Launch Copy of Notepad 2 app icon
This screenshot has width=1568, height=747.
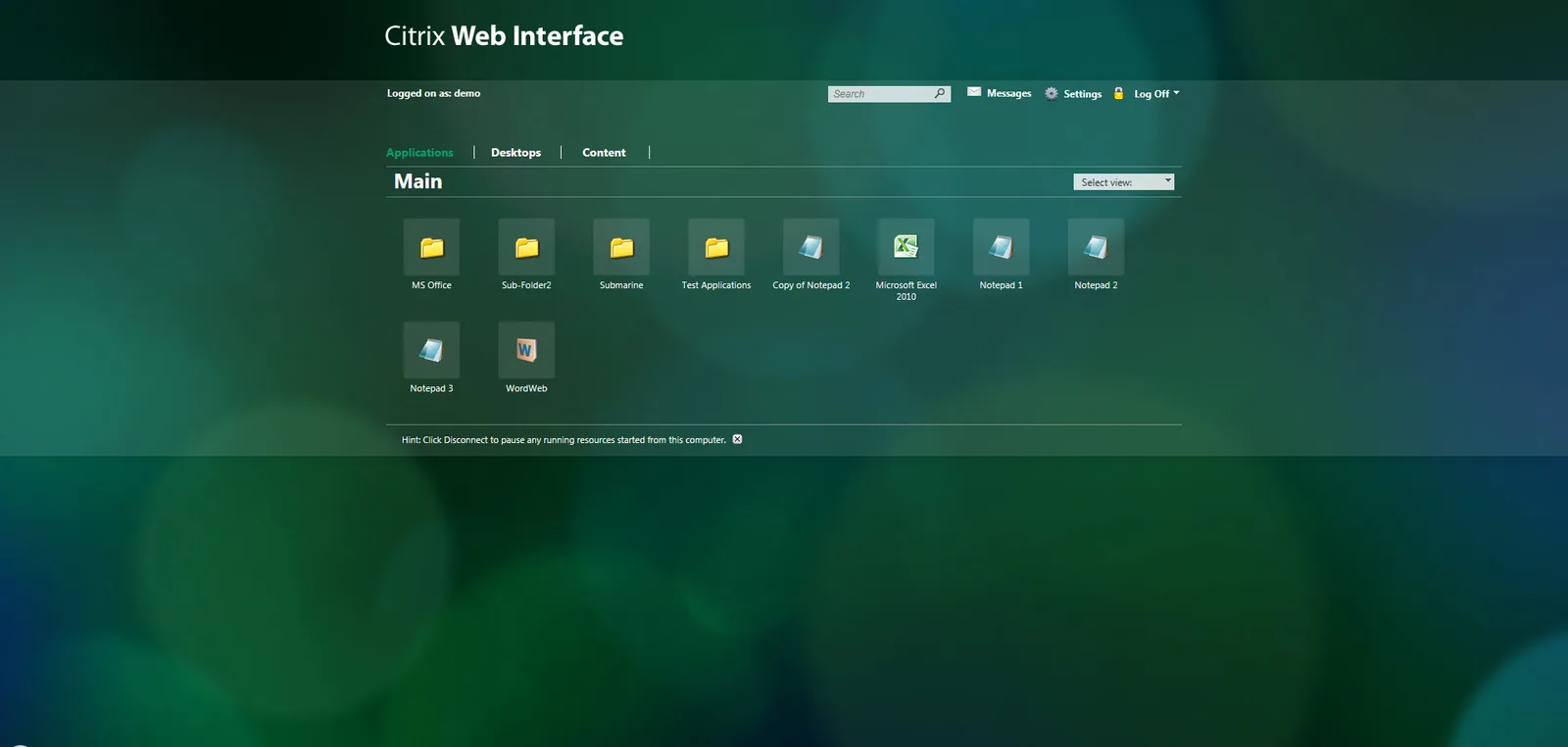pyautogui.click(x=811, y=247)
